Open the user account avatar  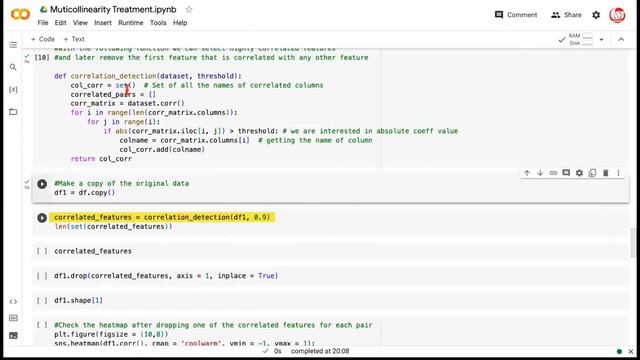[617, 15]
